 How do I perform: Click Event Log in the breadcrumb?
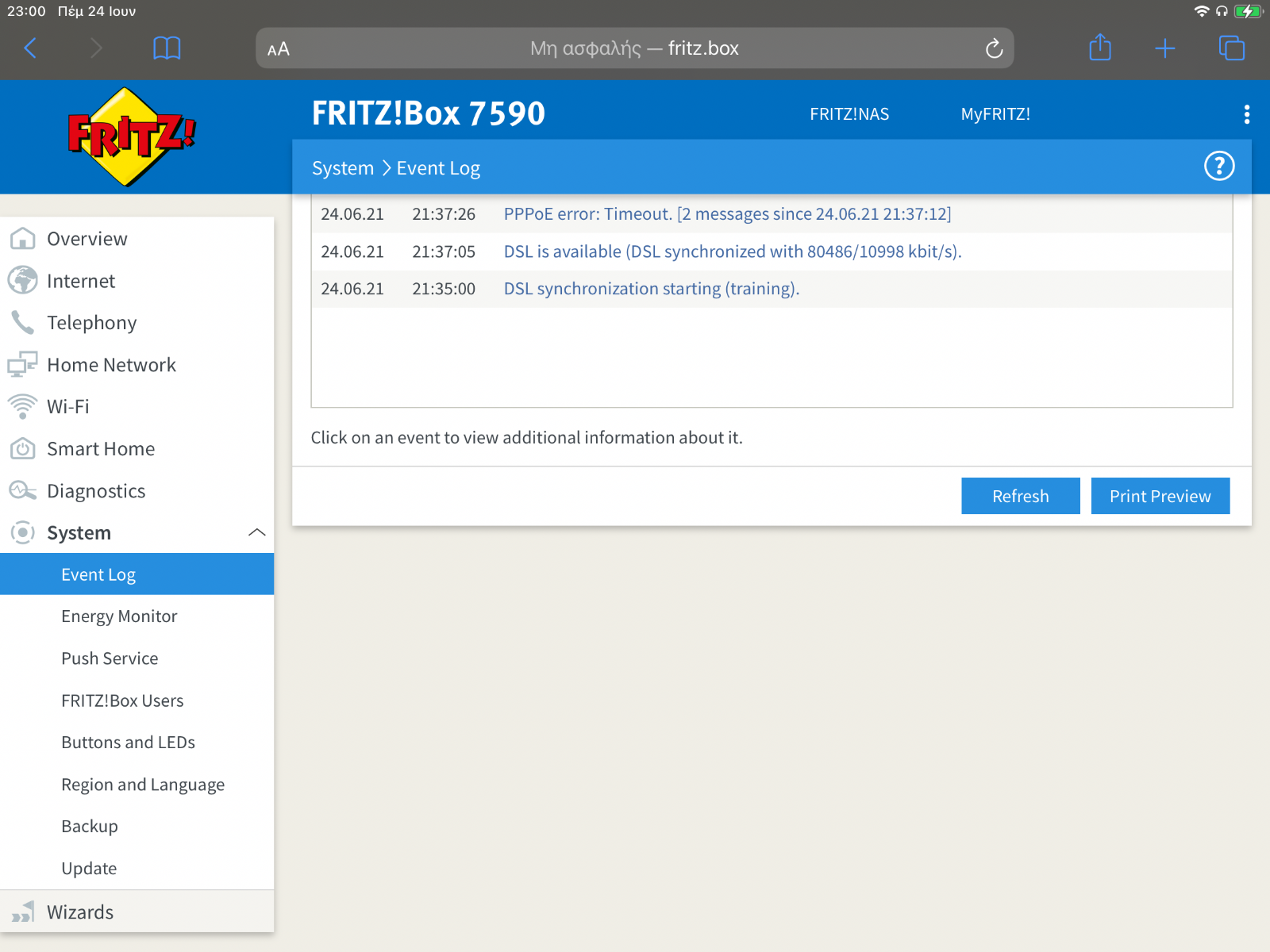pyautogui.click(x=438, y=168)
